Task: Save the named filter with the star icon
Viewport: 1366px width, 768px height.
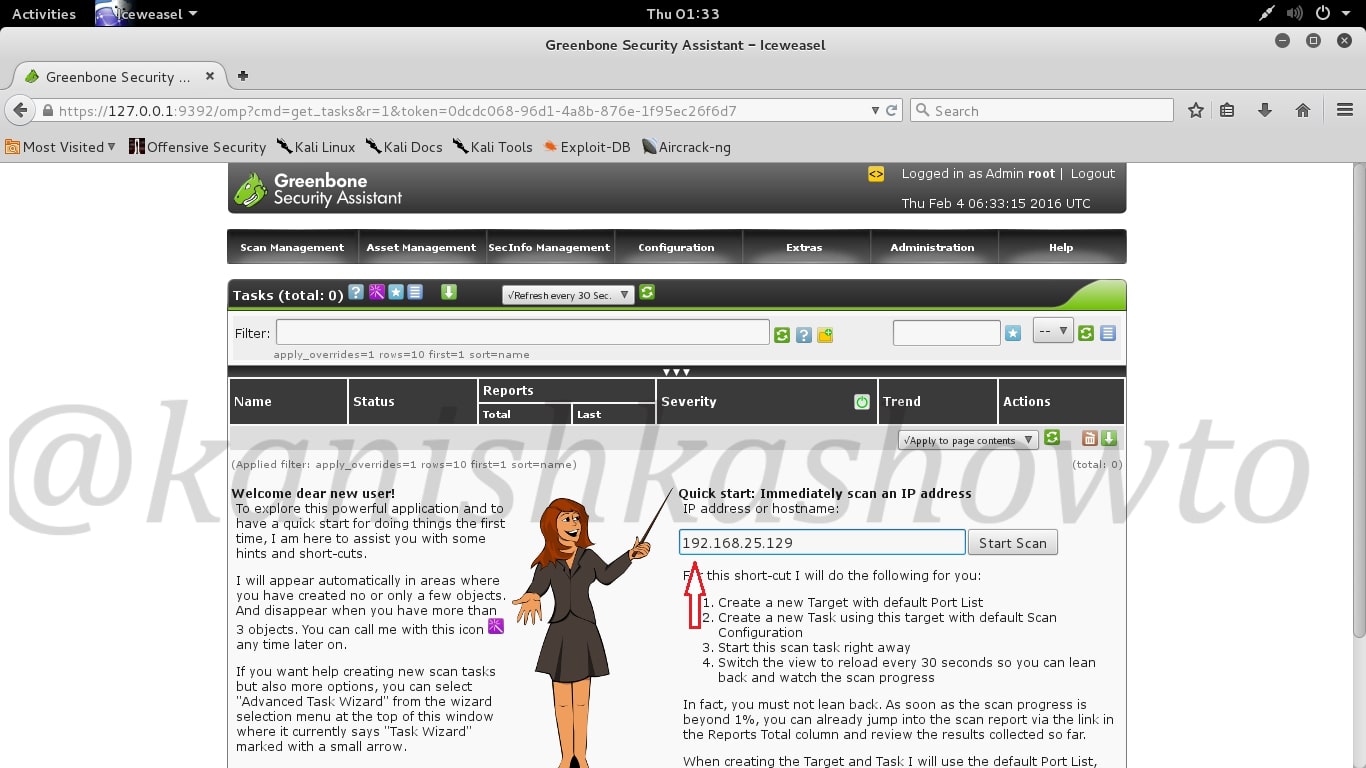Action: point(1013,333)
